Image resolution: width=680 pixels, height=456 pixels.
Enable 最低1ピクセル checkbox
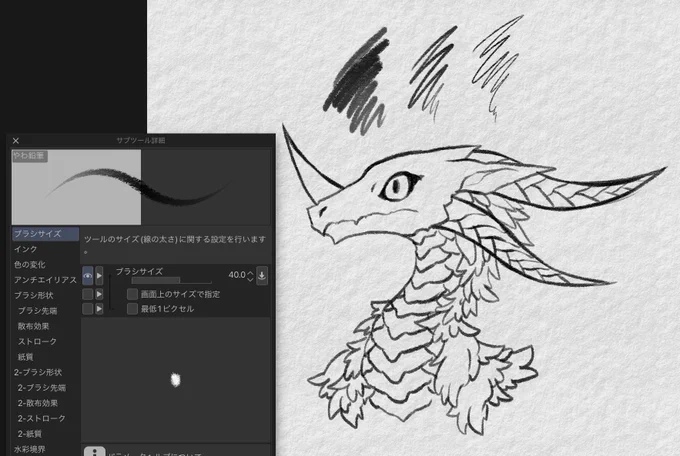click(132, 309)
